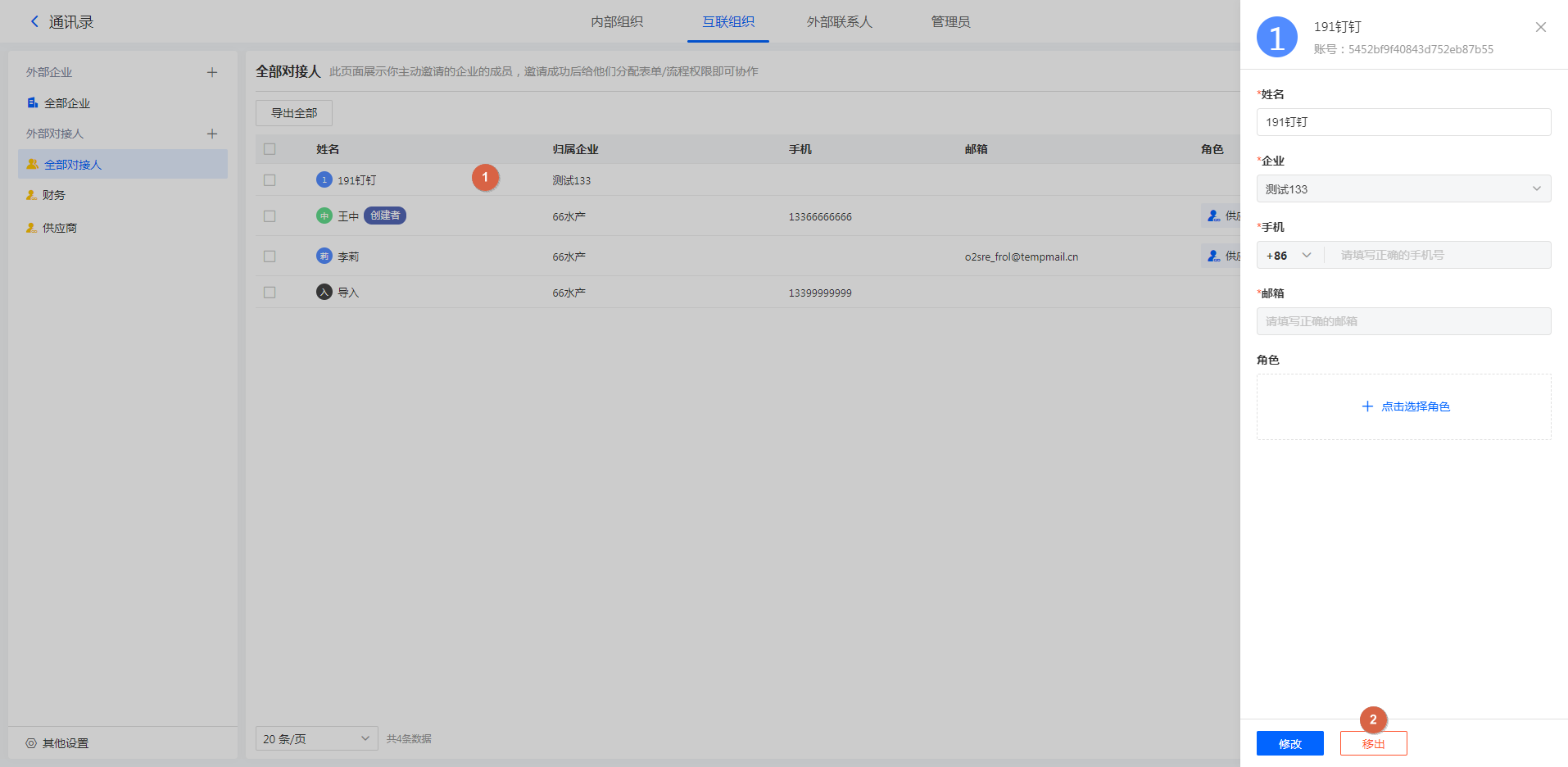The width and height of the screenshot is (1568, 767).
Task: Switch to the 管理员 tab
Action: click(x=950, y=22)
